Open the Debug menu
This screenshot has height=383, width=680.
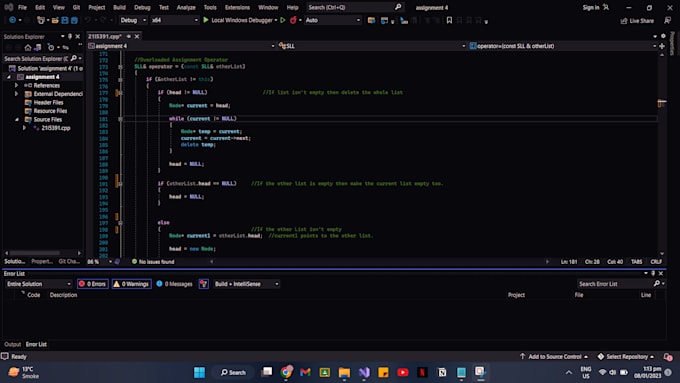[x=142, y=7]
